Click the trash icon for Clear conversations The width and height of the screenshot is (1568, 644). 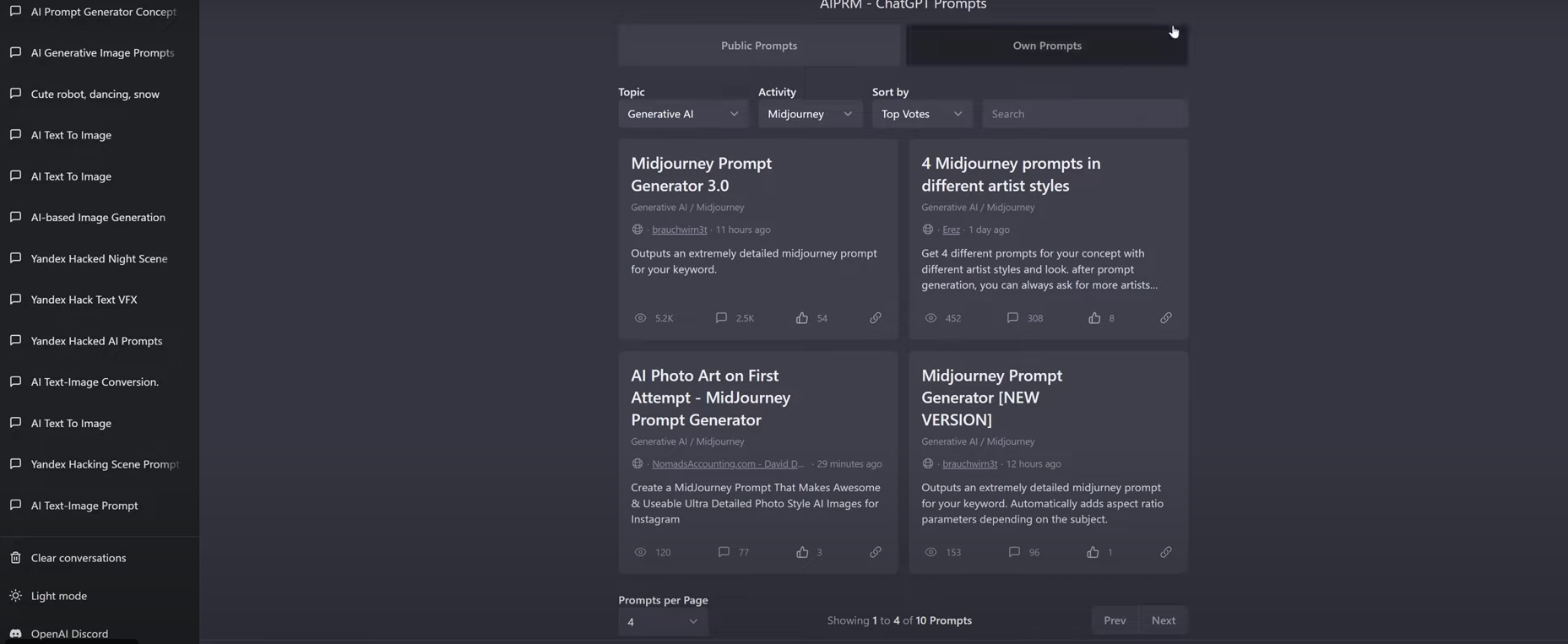(15, 558)
